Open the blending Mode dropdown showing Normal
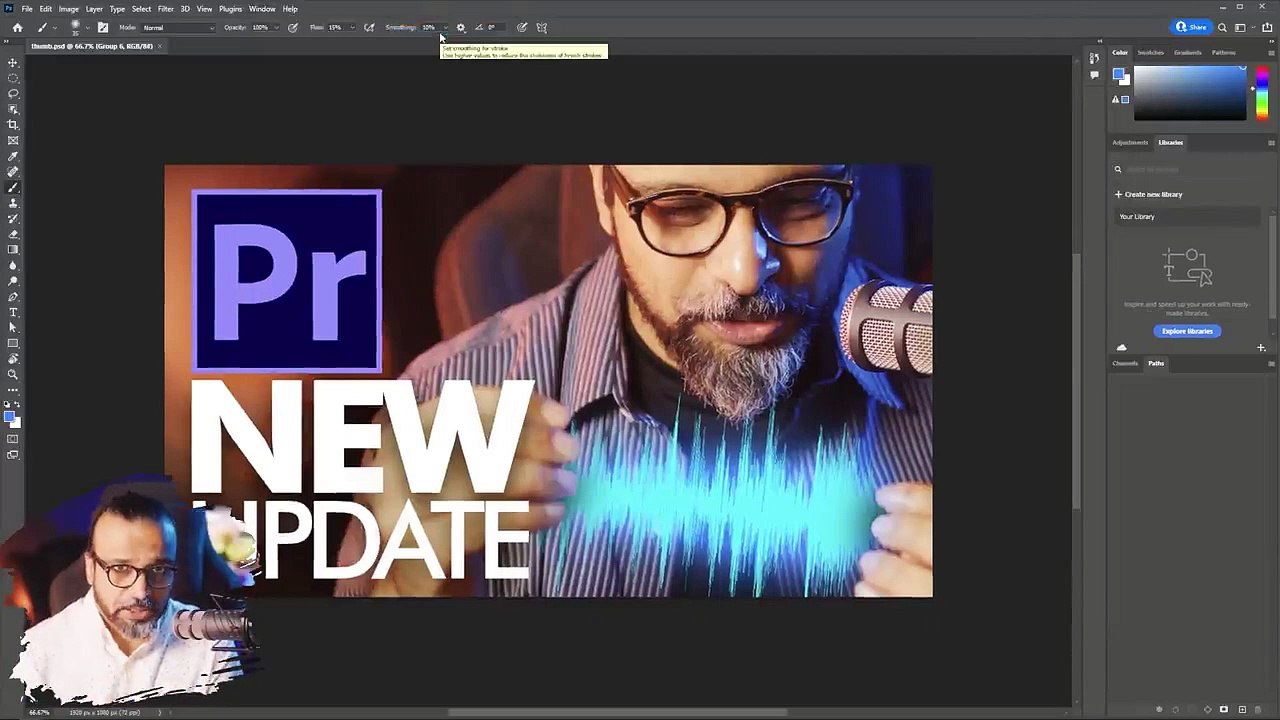This screenshot has width=1280, height=720. tap(178, 27)
